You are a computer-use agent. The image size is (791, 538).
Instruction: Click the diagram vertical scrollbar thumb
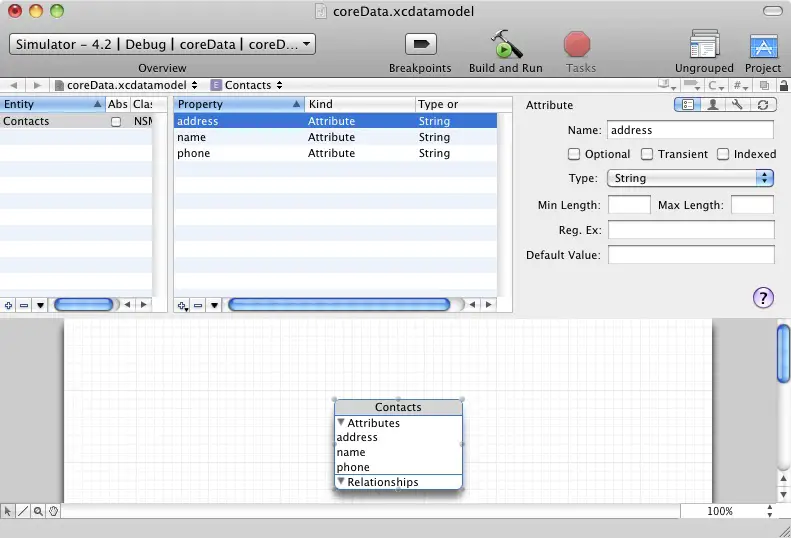pos(783,354)
